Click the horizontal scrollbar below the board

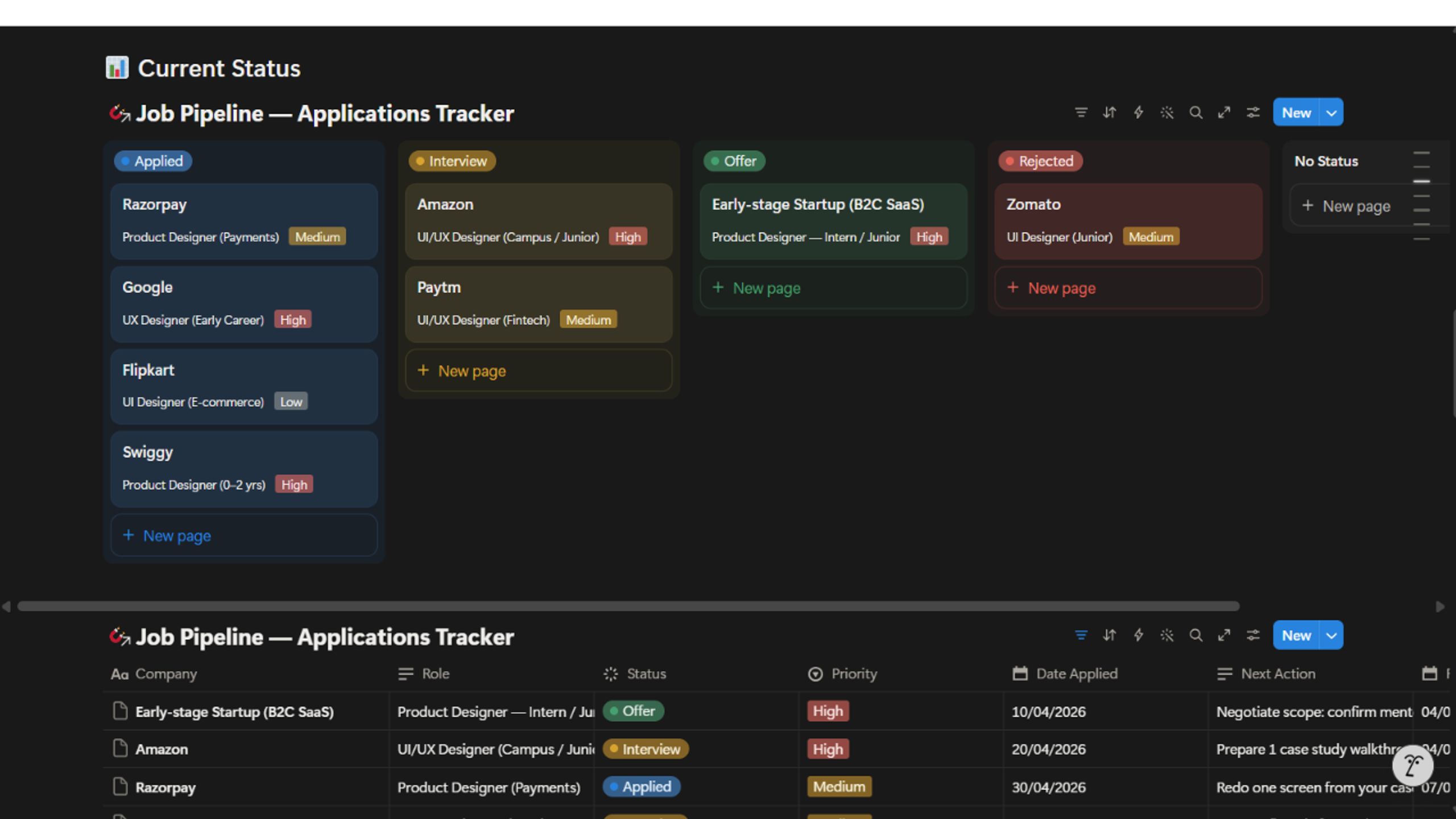coord(628,606)
